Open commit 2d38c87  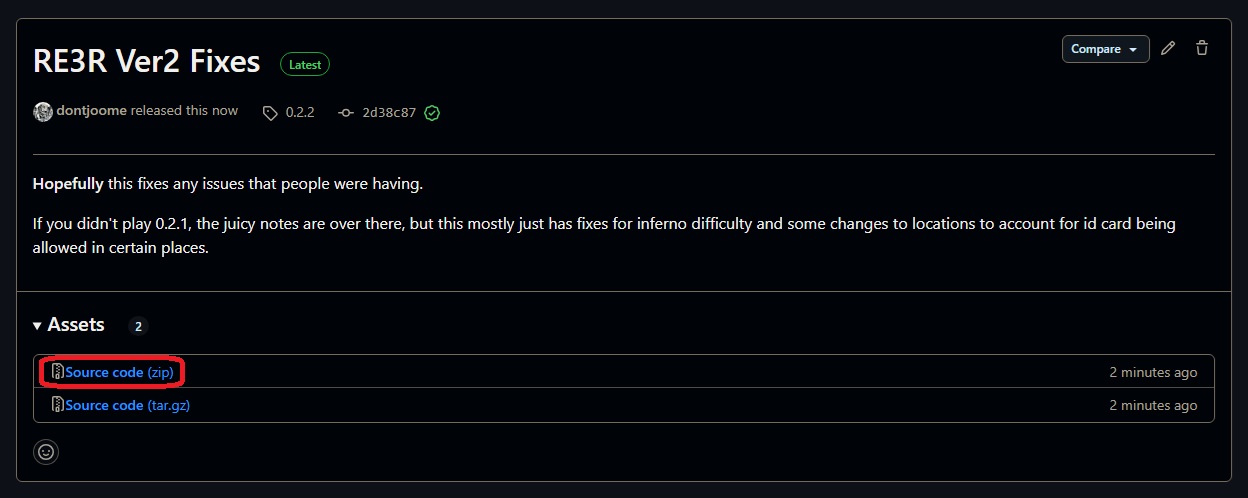(389, 113)
